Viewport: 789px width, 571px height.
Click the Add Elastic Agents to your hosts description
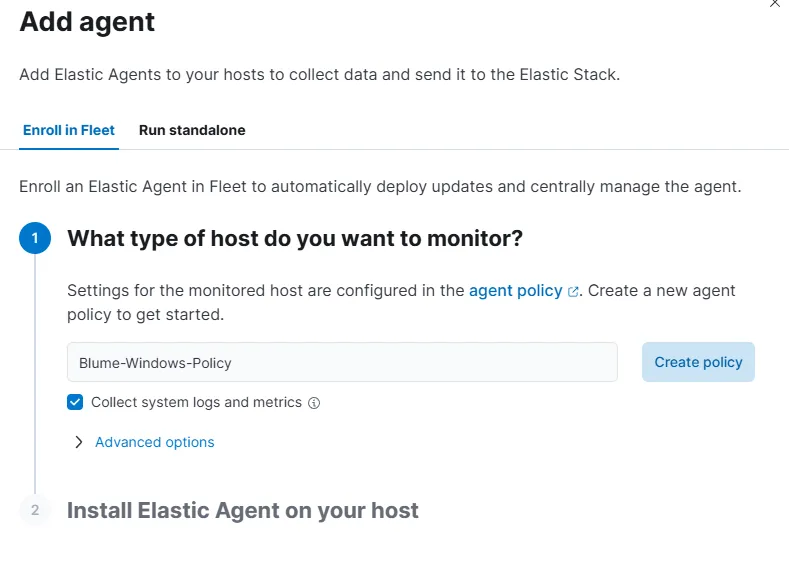[320, 75]
